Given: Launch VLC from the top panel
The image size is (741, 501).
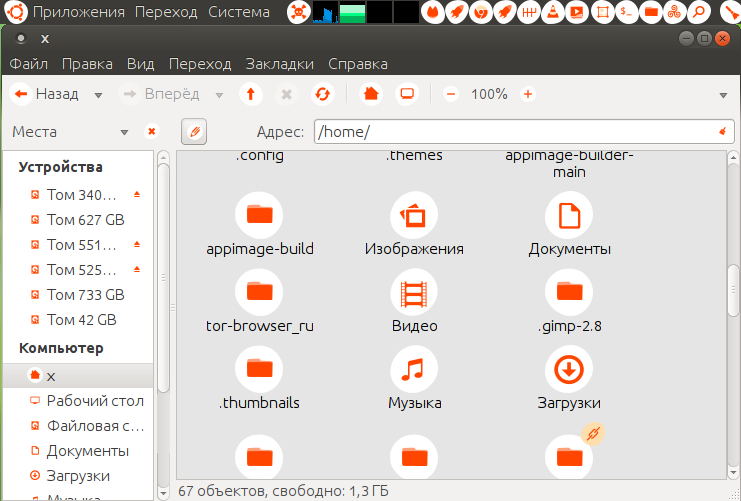Looking at the screenshot, I should coord(552,12).
